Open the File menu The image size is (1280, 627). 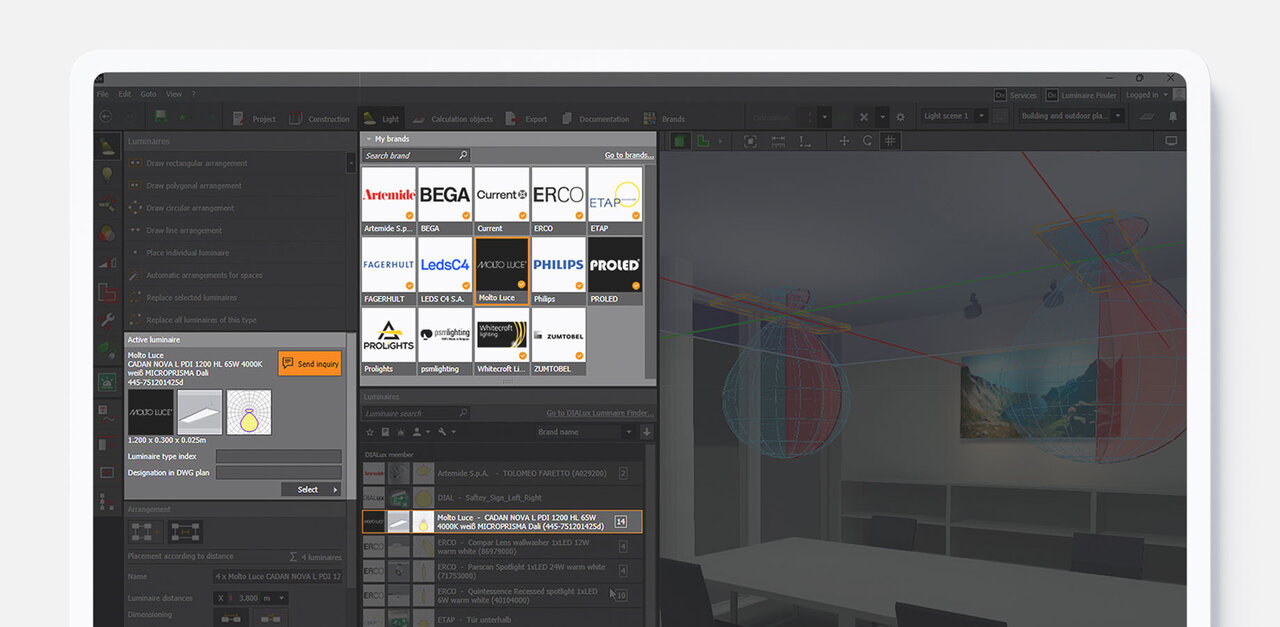pyautogui.click(x=103, y=94)
